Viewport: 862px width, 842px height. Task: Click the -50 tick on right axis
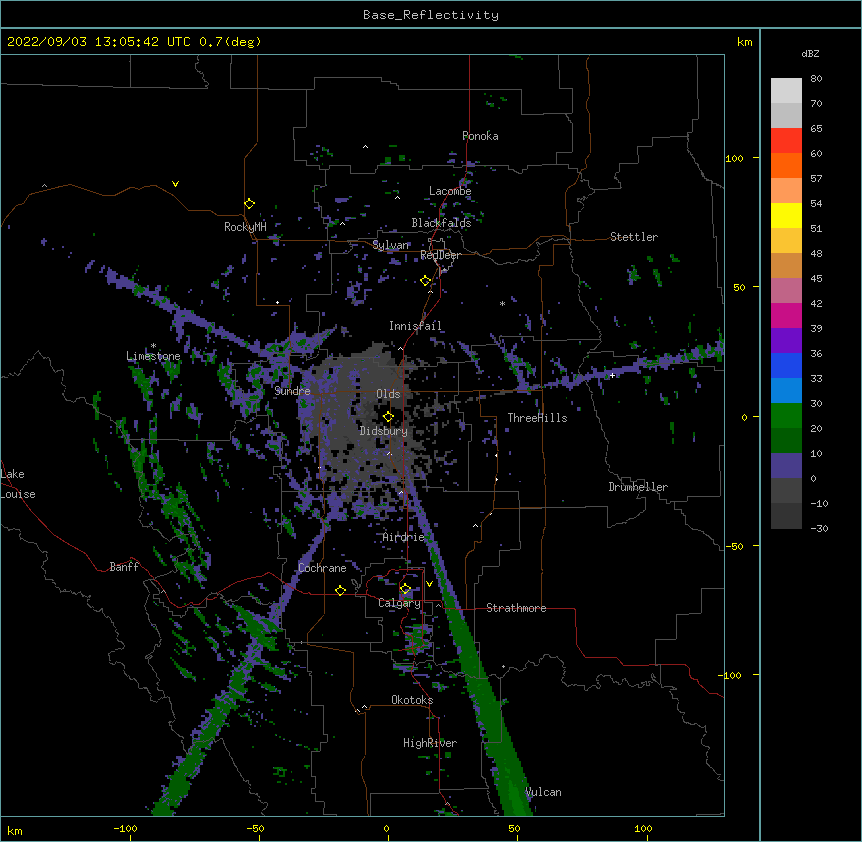tap(734, 546)
